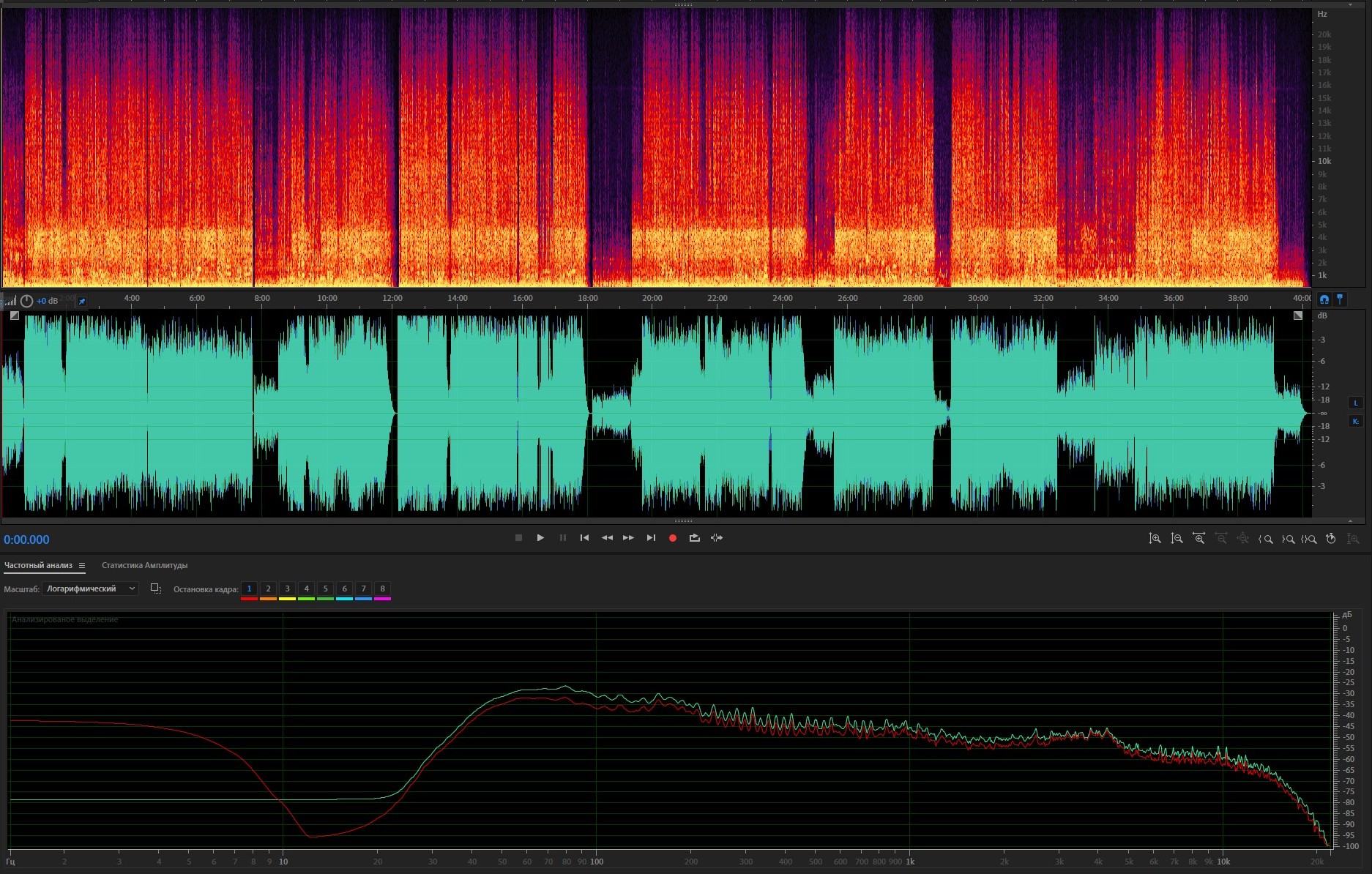Screen dimensions: 1372x874
Task: Stop playback with the Stop button
Action: pyautogui.click(x=518, y=538)
